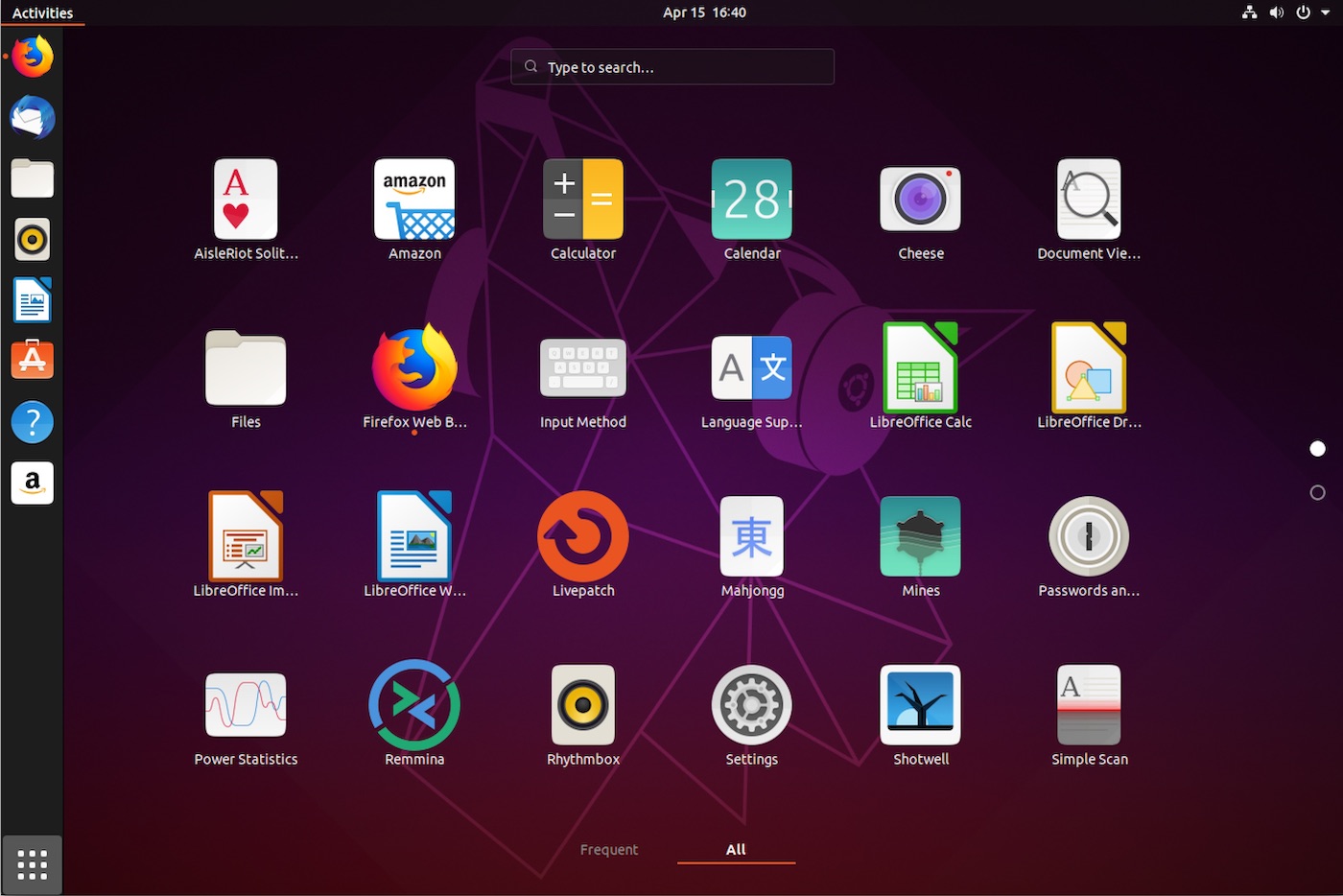This screenshot has height=896, width=1343.
Task: Open the clock and calendar dropdown
Action: tap(704, 12)
